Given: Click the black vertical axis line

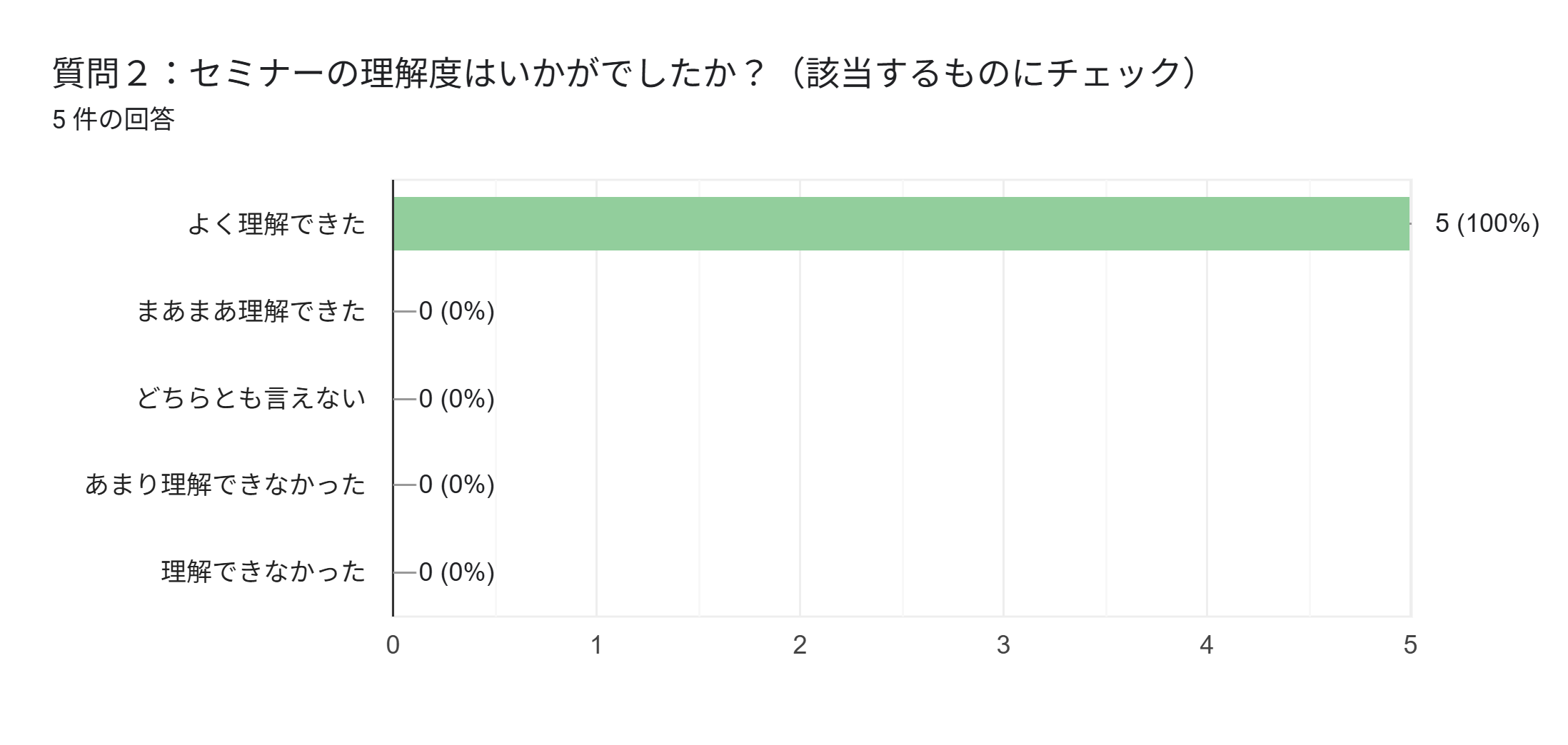Looking at the screenshot, I should click(x=393, y=442).
